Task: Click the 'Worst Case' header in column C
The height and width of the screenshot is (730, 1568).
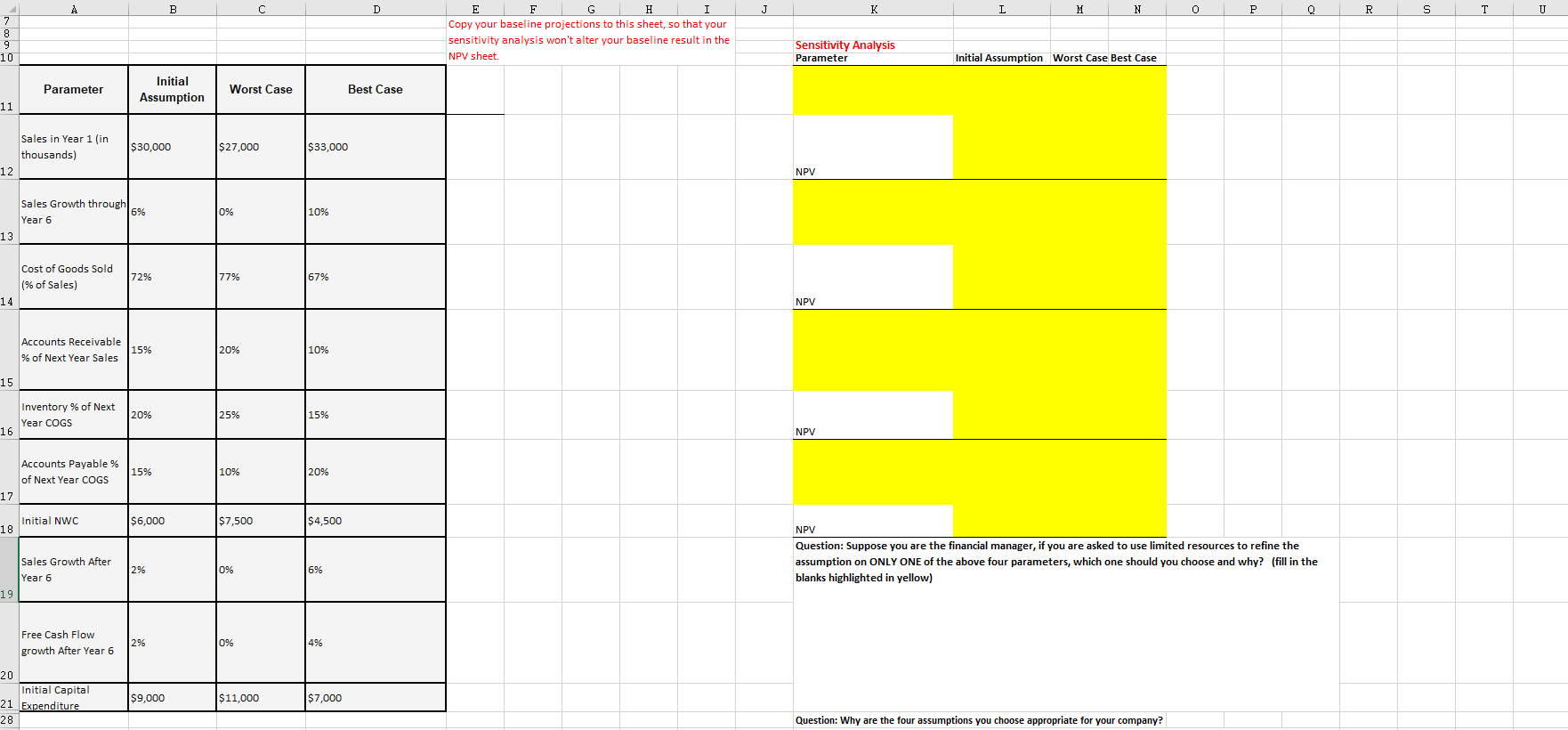Action: pos(261,89)
